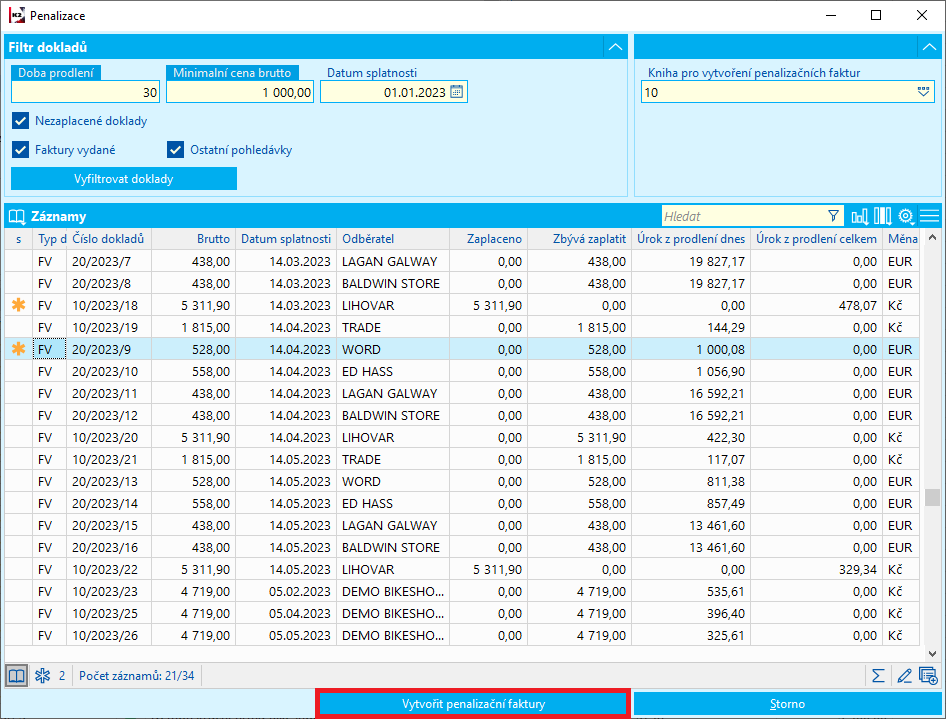Image resolution: width=946 pixels, height=719 pixels.
Task: Open the chart icon in Záznamy toolbar
Action: pyautogui.click(x=859, y=216)
